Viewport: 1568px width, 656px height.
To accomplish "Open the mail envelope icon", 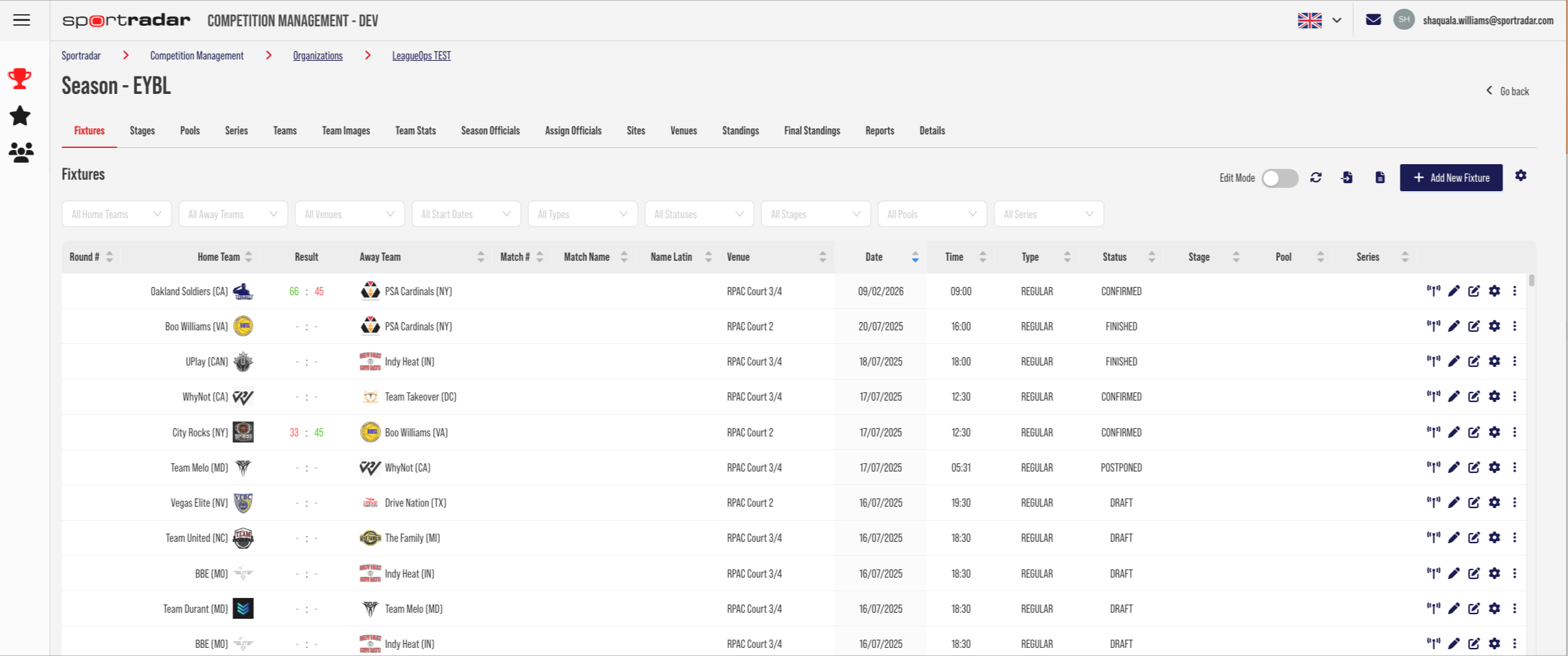I will [1373, 20].
